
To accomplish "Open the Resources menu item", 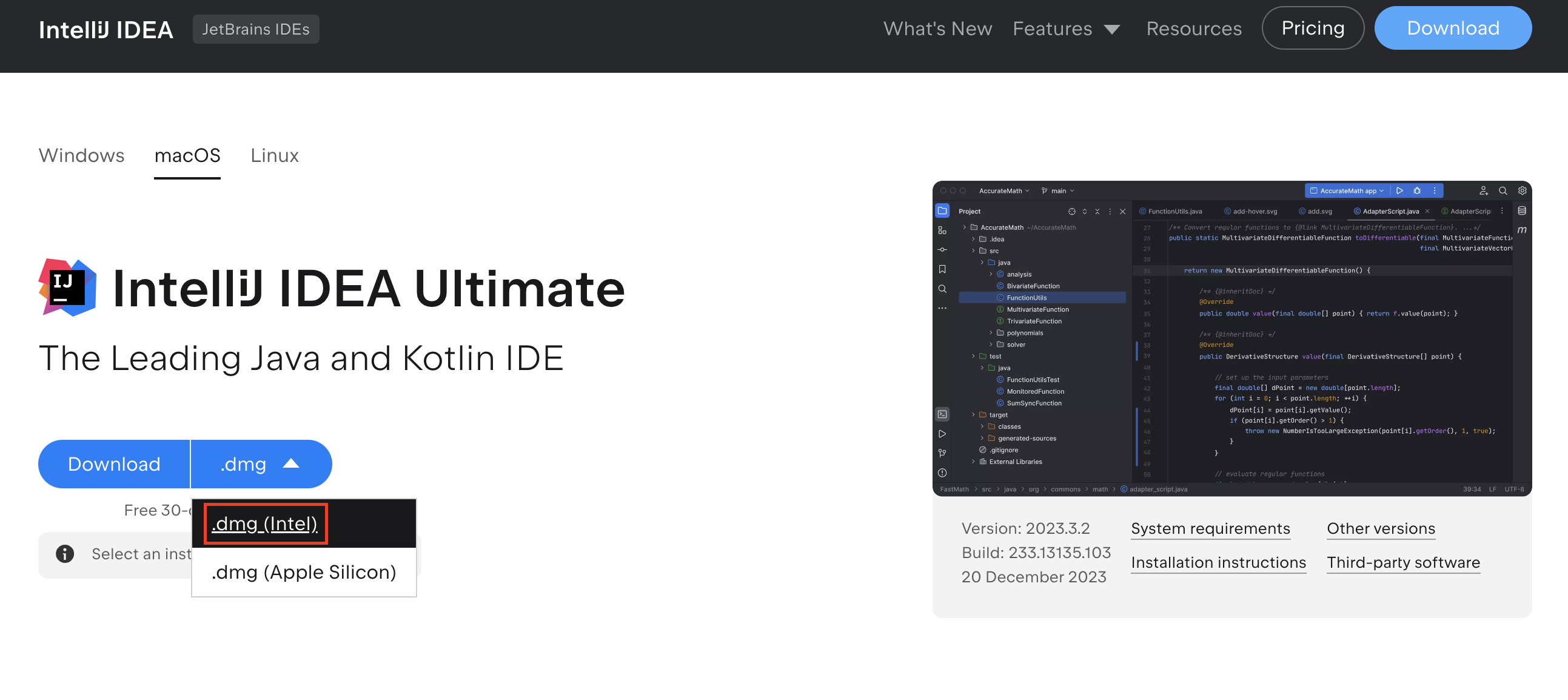I will [1194, 29].
